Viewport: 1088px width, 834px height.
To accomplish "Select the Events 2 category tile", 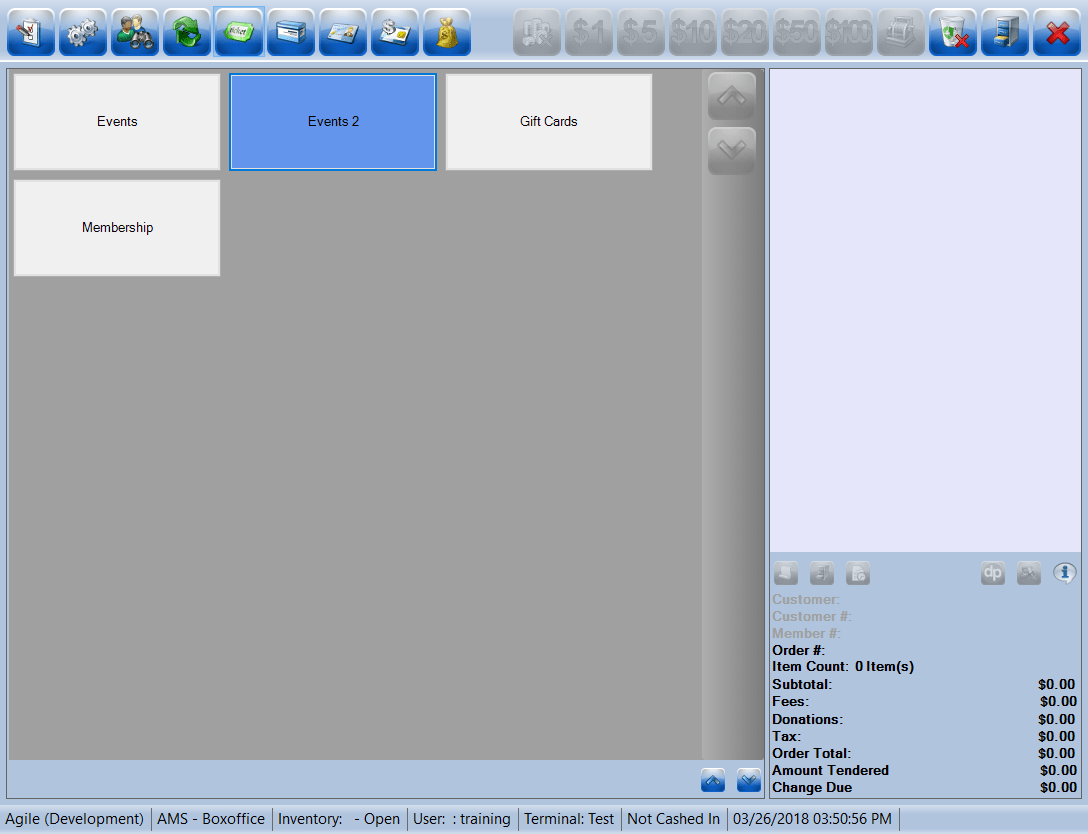I will pyautogui.click(x=333, y=122).
